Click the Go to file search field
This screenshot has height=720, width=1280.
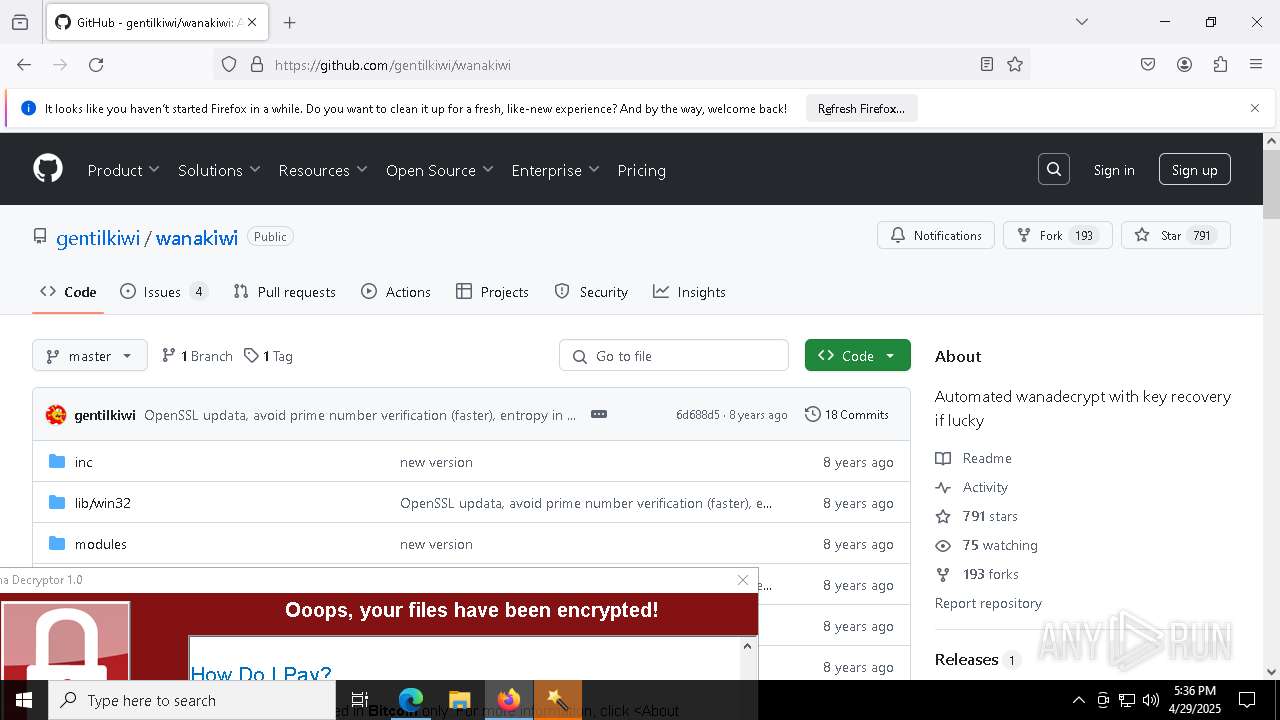pyautogui.click(x=674, y=355)
